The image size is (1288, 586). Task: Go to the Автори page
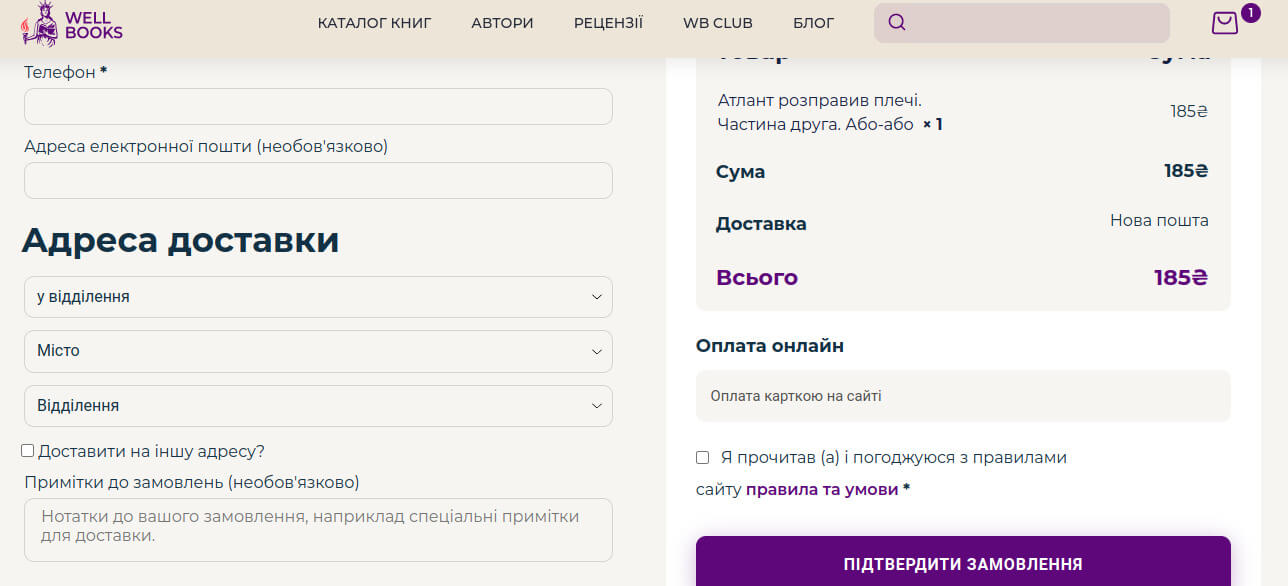click(x=502, y=23)
